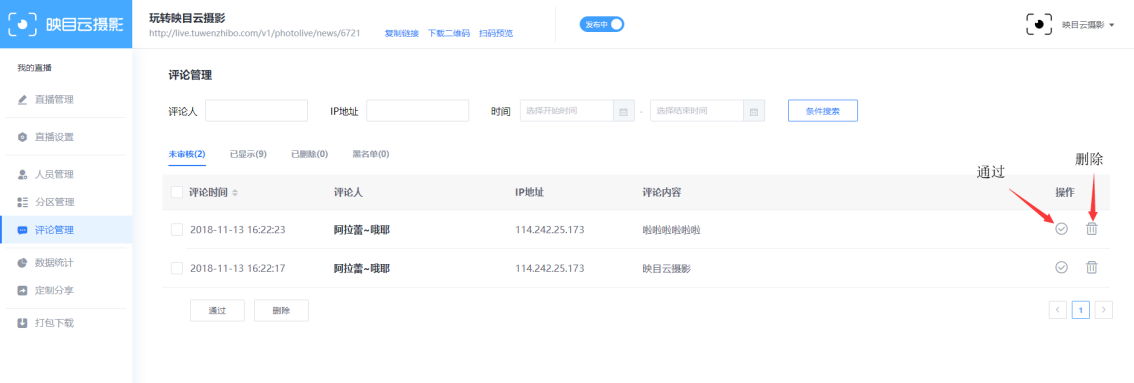Go to next page arrow
The width and height of the screenshot is (1134, 383).
click(1104, 310)
